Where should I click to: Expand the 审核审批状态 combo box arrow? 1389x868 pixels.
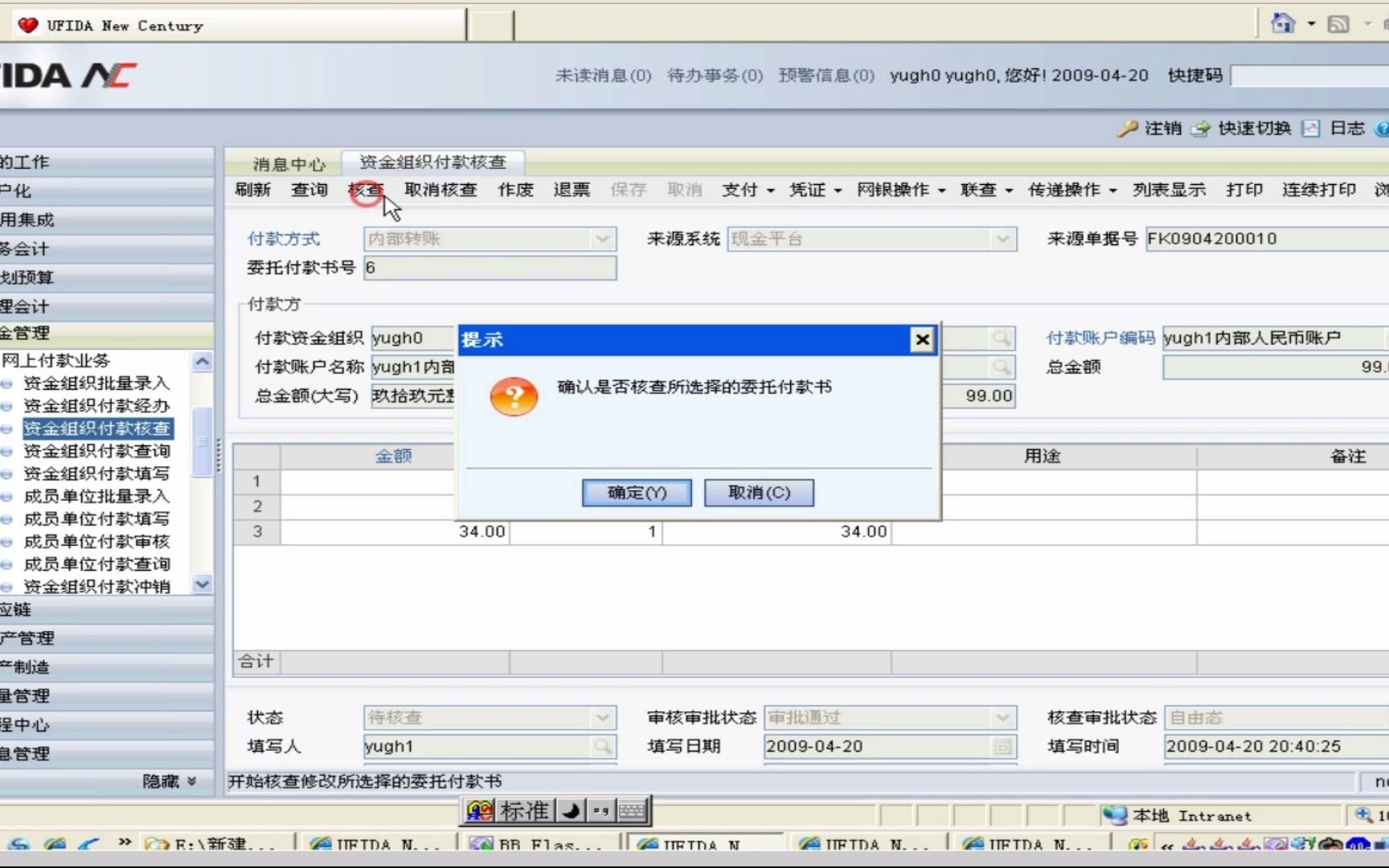tap(1002, 717)
